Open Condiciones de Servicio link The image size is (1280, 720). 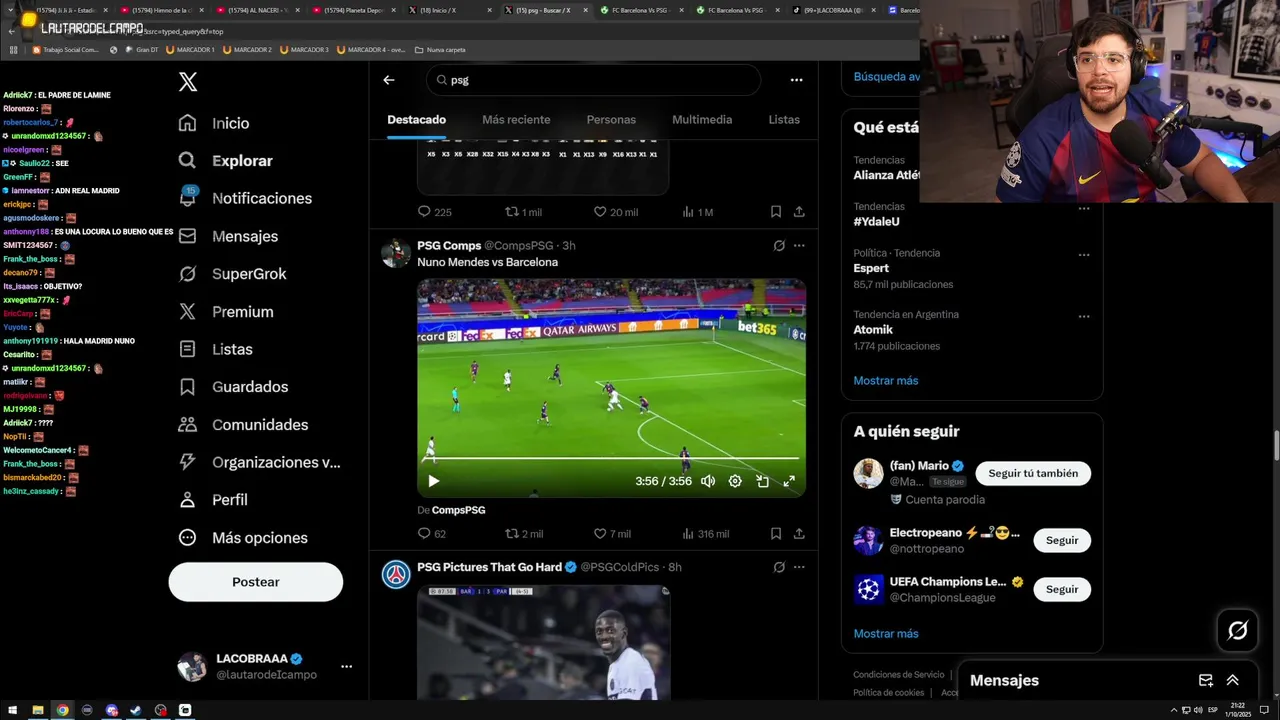coord(898,675)
